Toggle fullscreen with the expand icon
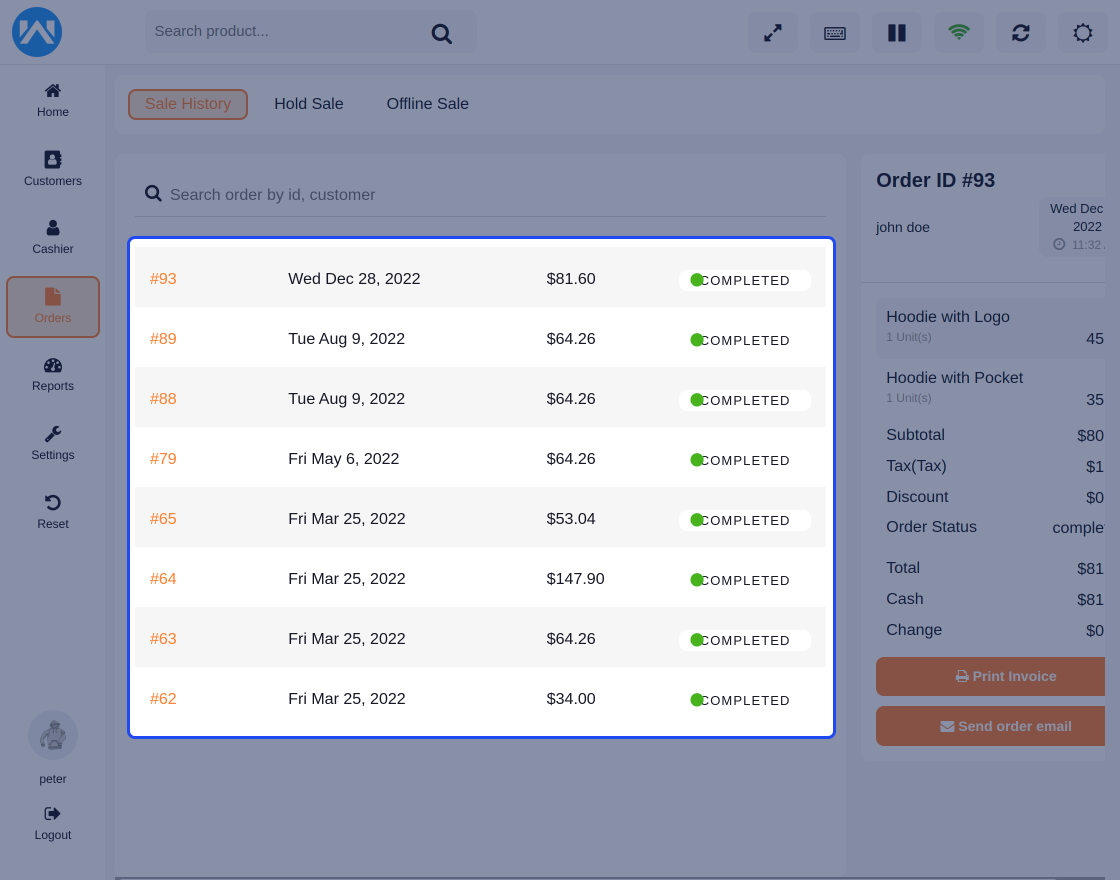 tap(772, 32)
